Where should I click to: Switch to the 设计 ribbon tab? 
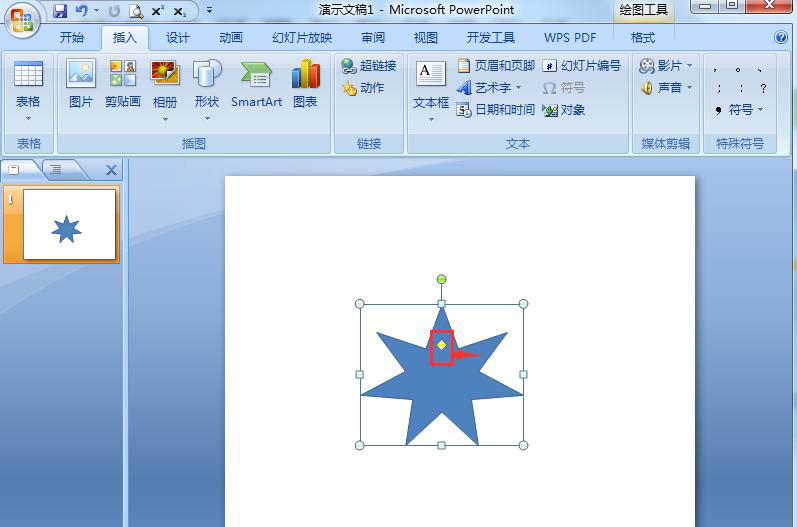tap(178, 38)
